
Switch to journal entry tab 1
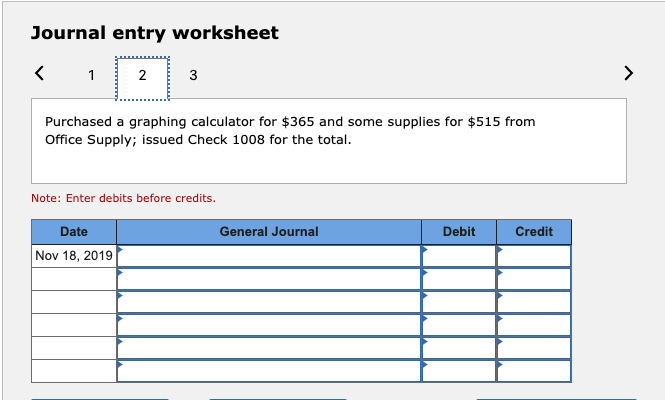[x=91, y=75]
